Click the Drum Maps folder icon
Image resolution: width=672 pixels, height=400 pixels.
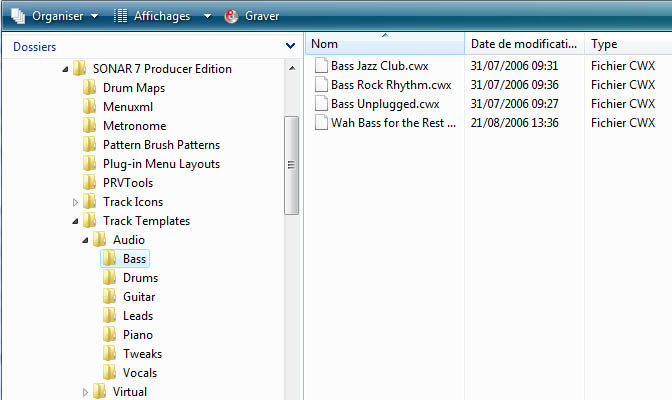(90, 87)
